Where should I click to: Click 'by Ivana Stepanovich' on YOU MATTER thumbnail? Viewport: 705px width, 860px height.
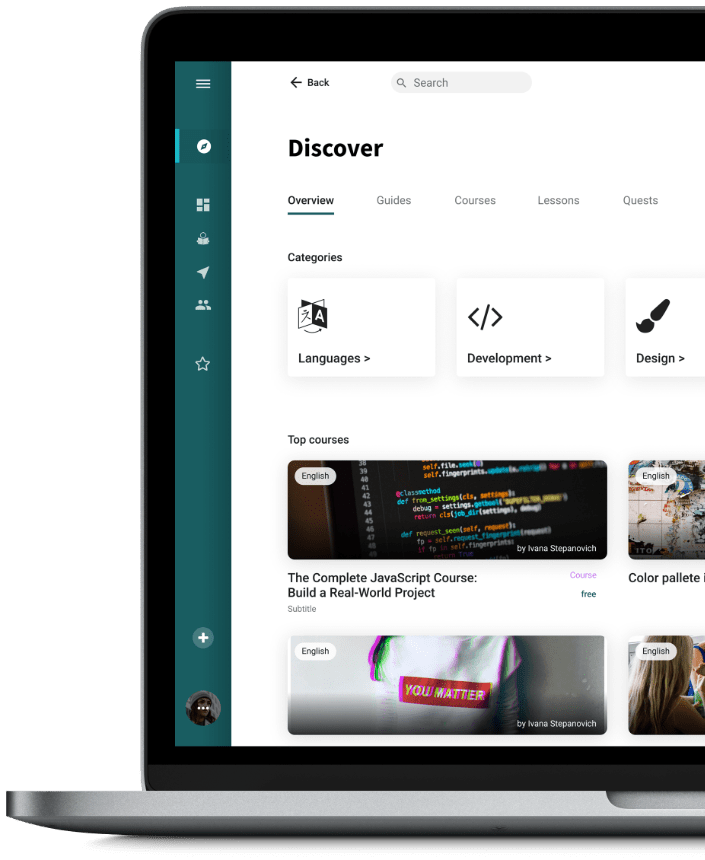coord(556,723)
